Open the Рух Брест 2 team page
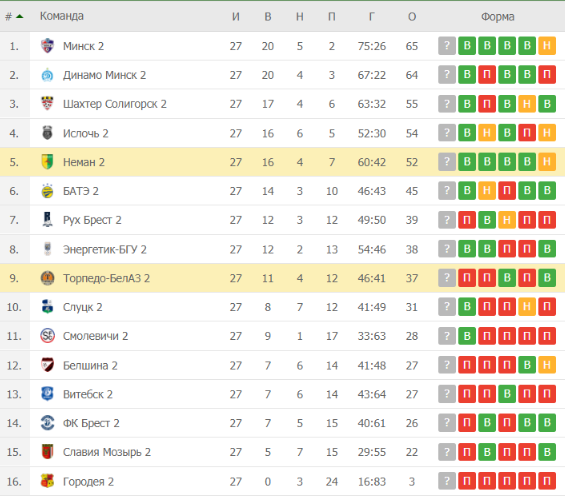 [92, 220]
